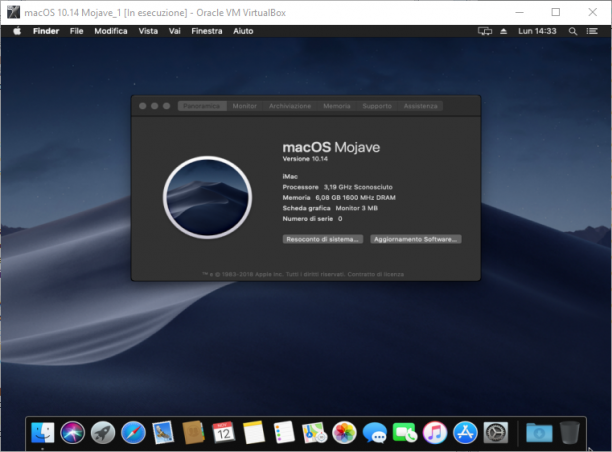Click the Processore 3,19 GHz line

(x=338, y=187)
